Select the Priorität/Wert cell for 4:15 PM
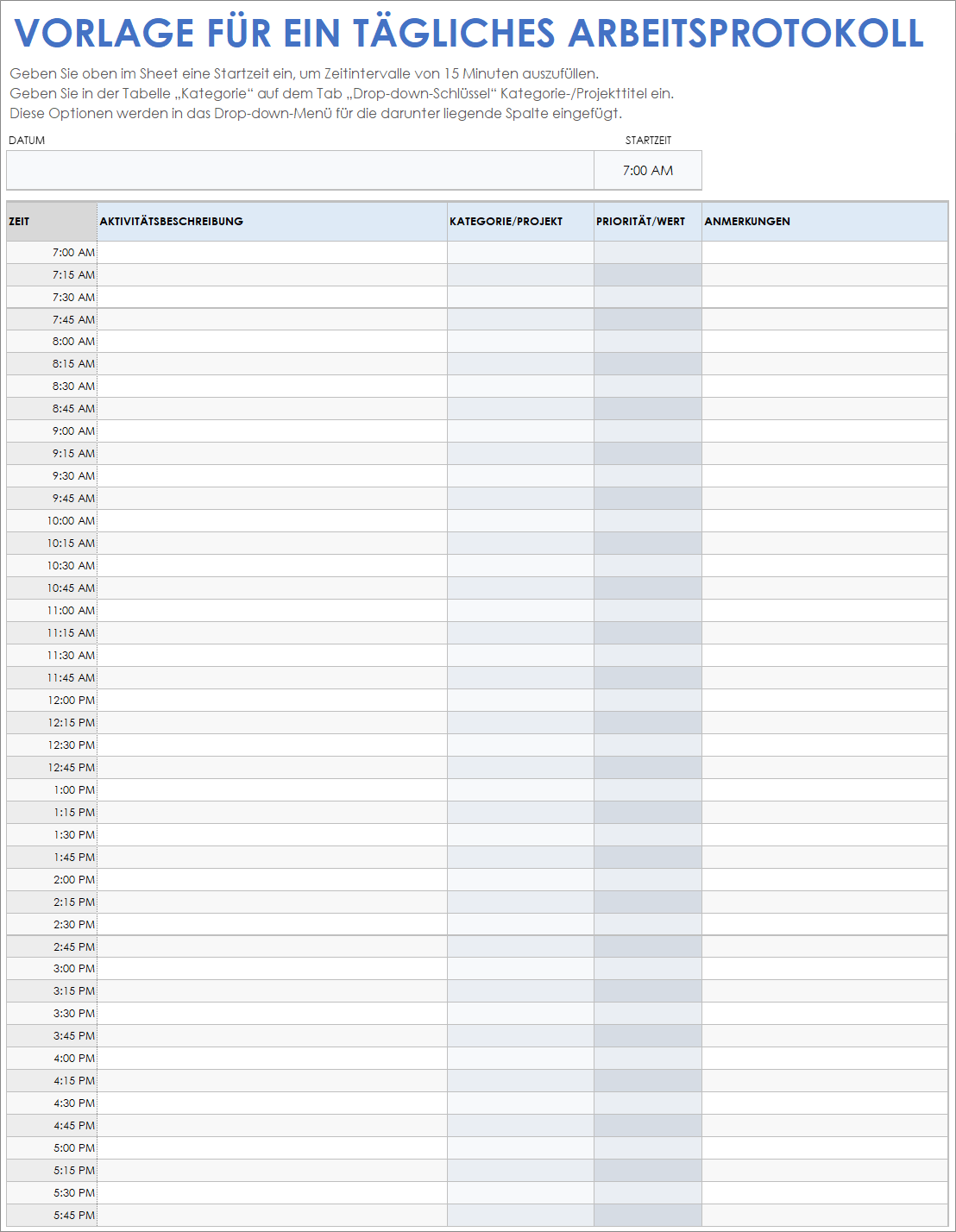Screen dimensions: 956x1232 click(647, 1081)
